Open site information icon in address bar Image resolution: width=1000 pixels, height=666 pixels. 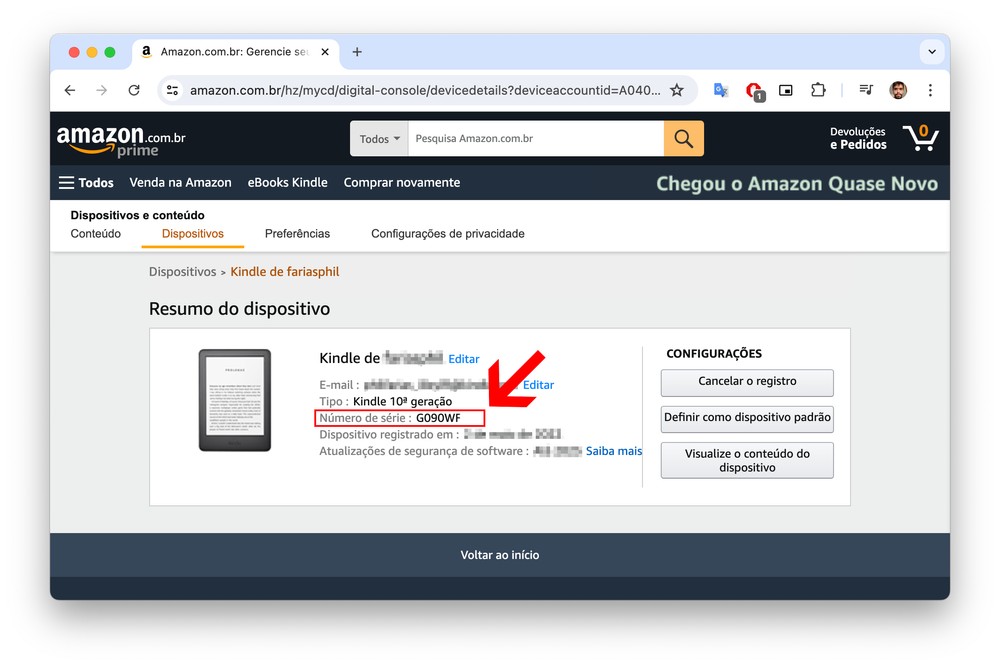tap(172, 91)
